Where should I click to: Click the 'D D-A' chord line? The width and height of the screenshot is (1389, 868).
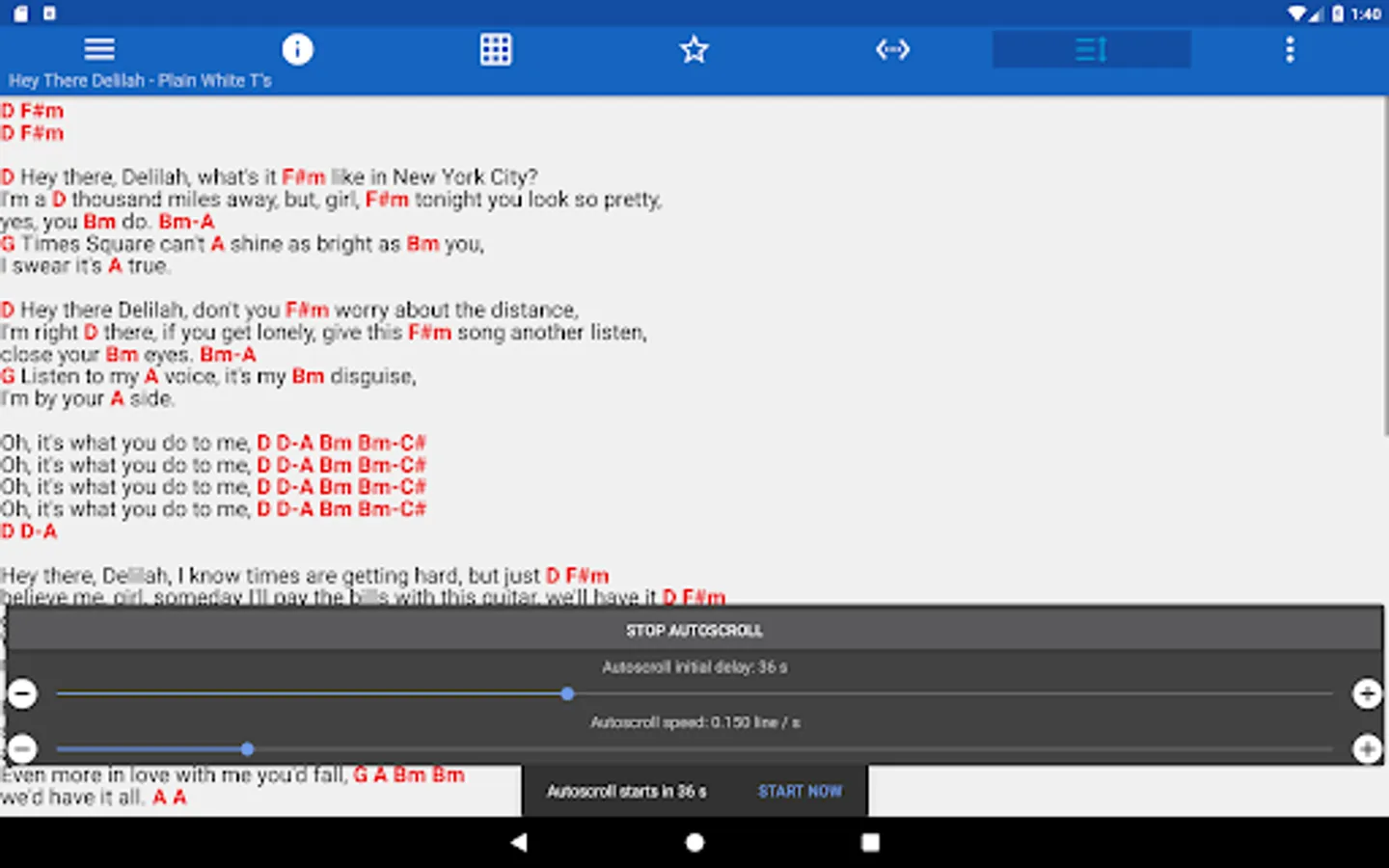pyautogui.click(x=29, y=531)
